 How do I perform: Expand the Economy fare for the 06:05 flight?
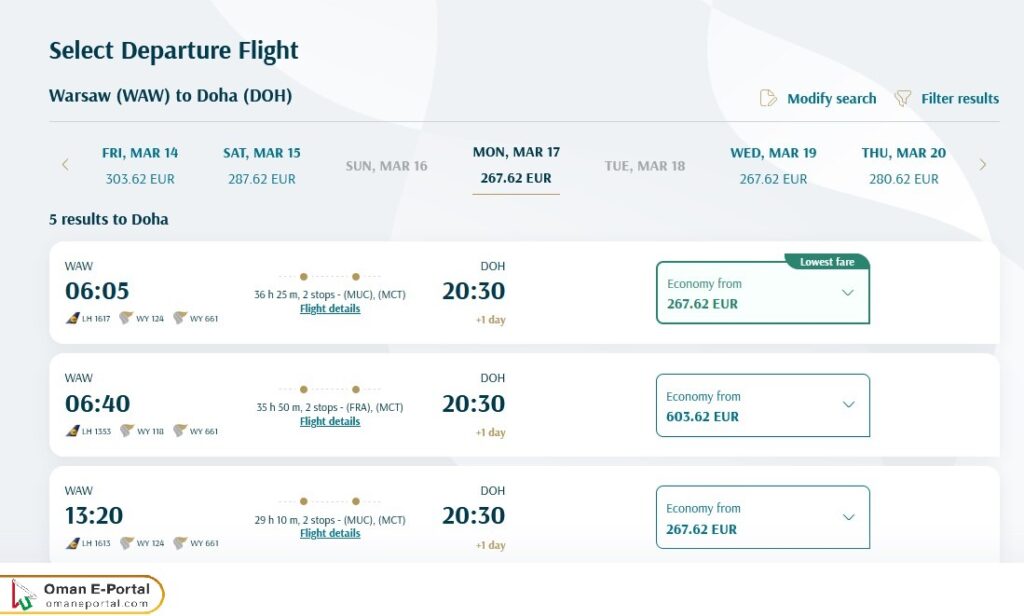point(847,293)
